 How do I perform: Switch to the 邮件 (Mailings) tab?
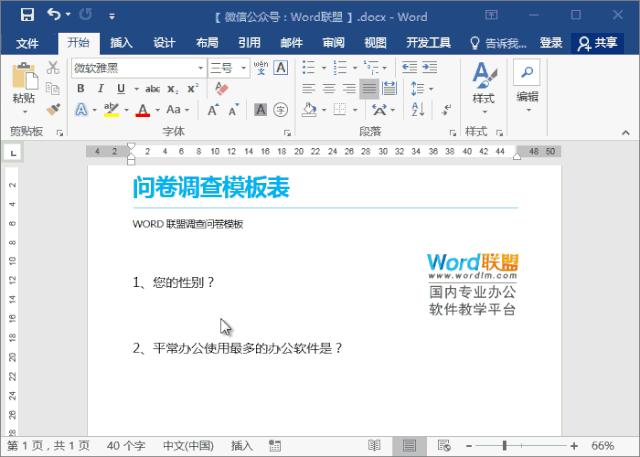coord(291,43)
